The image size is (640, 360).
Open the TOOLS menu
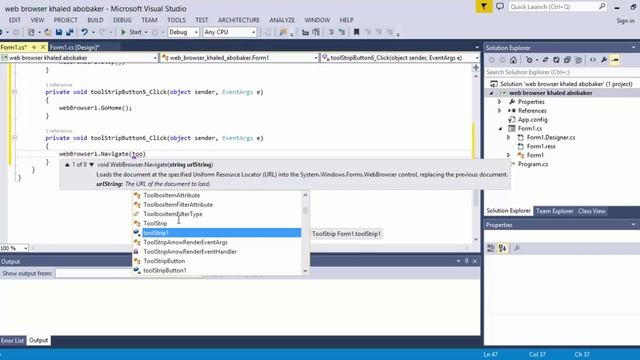point(176,20)
